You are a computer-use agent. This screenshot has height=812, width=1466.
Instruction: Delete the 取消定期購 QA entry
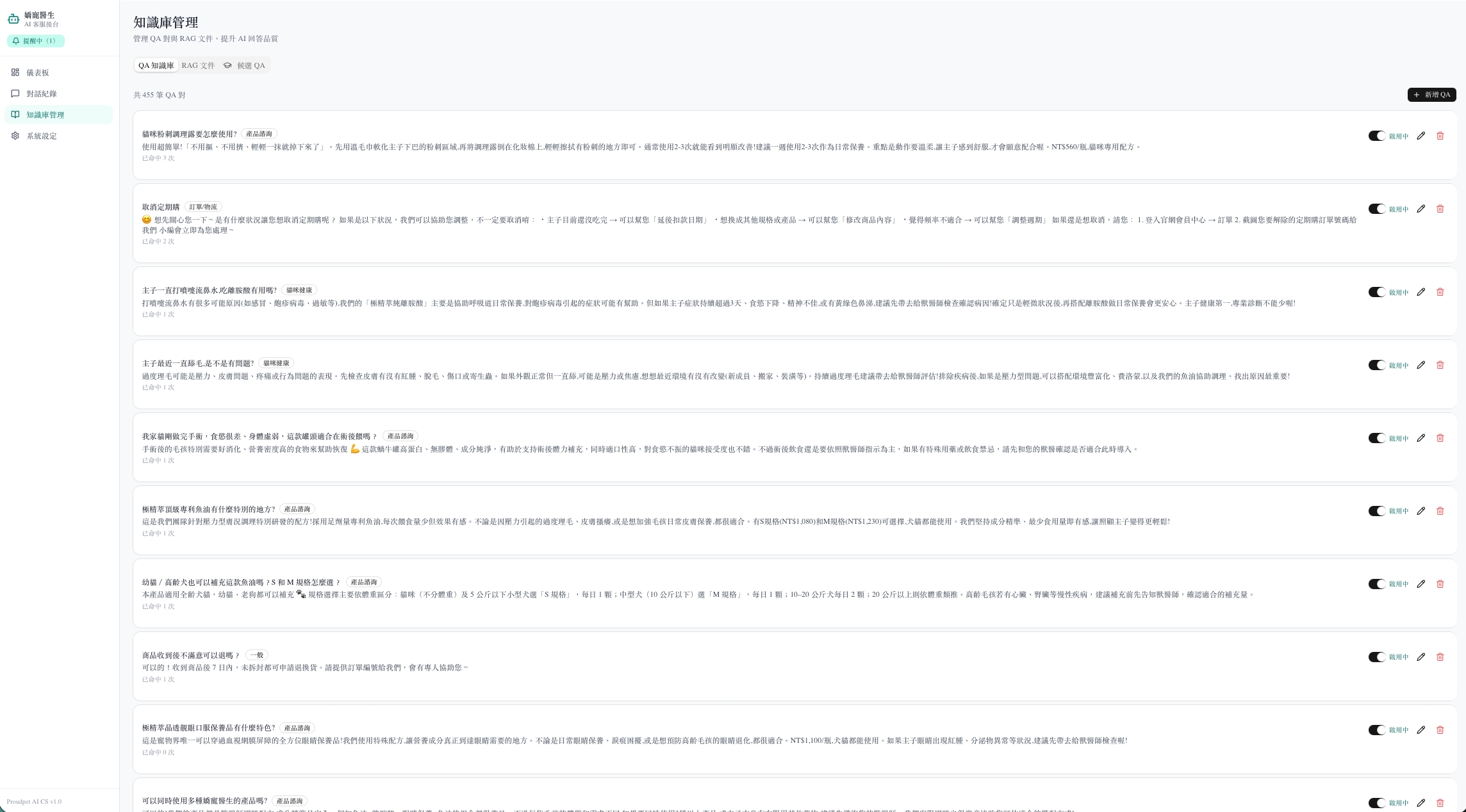[1440, 209]
